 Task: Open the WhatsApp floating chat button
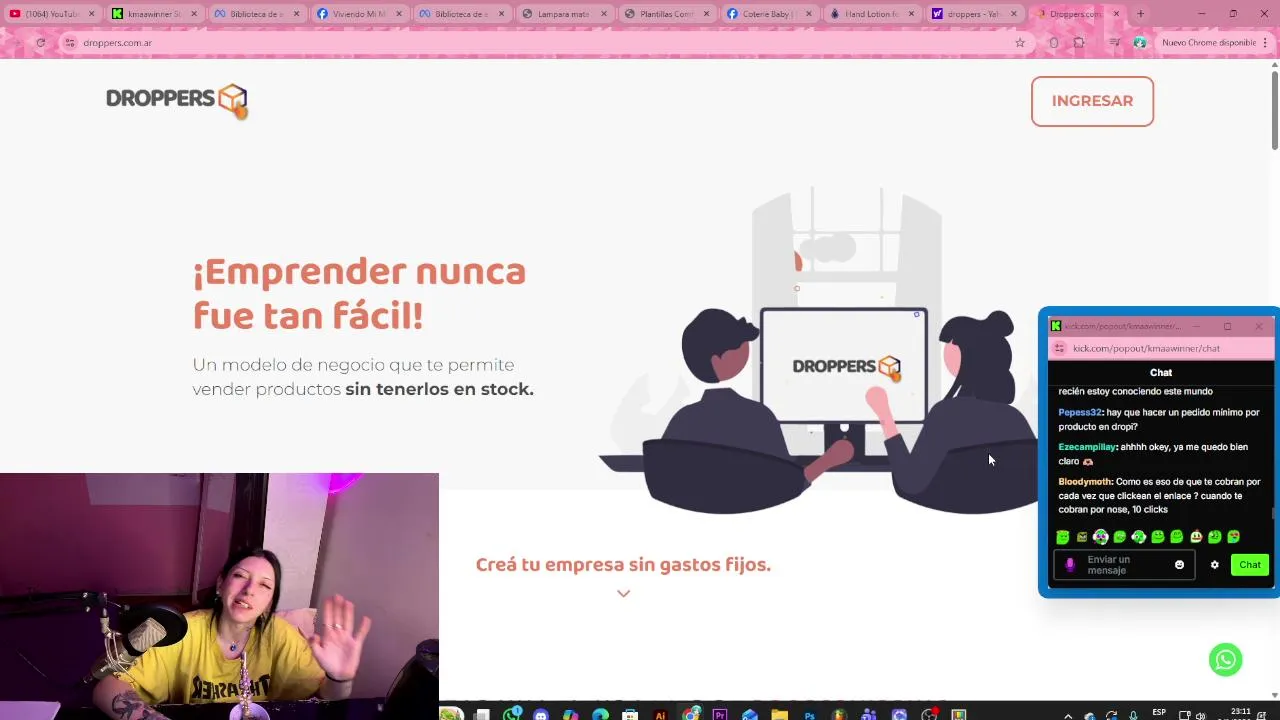1225,660
